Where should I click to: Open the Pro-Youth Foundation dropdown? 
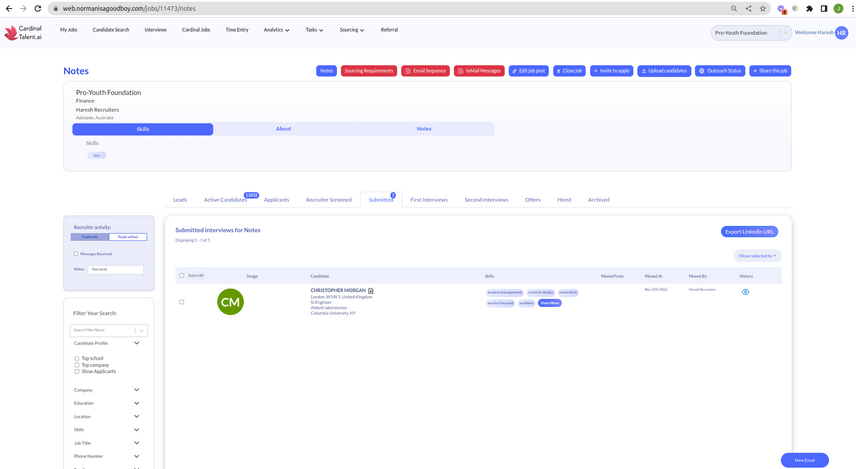[751, 32]
